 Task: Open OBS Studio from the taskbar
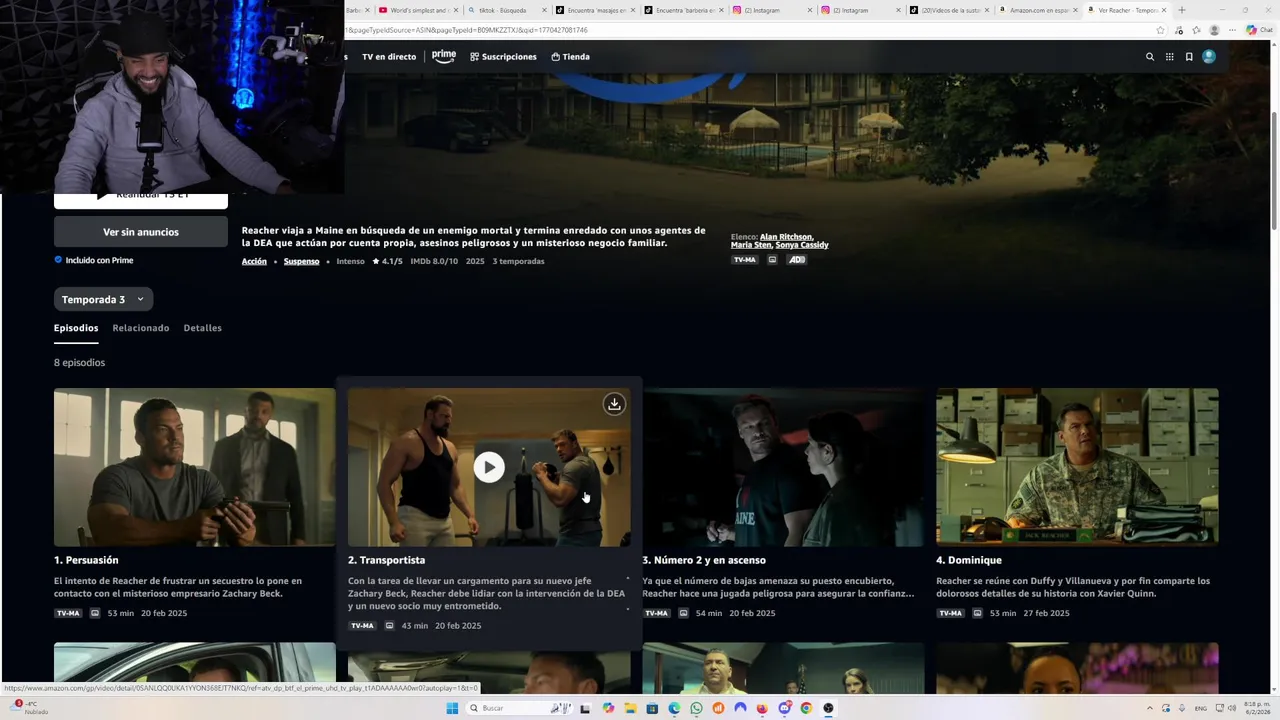tap(828, 708)
